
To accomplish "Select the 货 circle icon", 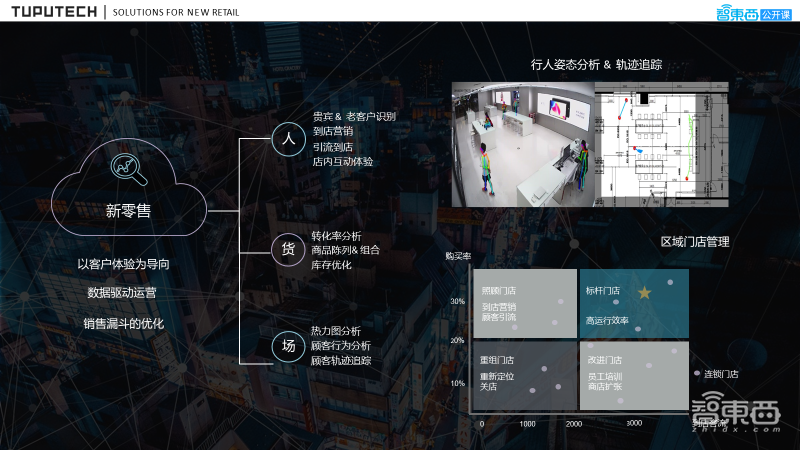I will point(287,249).
